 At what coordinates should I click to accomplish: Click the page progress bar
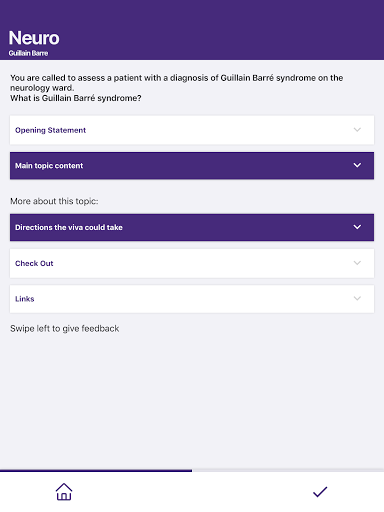click(x=192, y=470)
